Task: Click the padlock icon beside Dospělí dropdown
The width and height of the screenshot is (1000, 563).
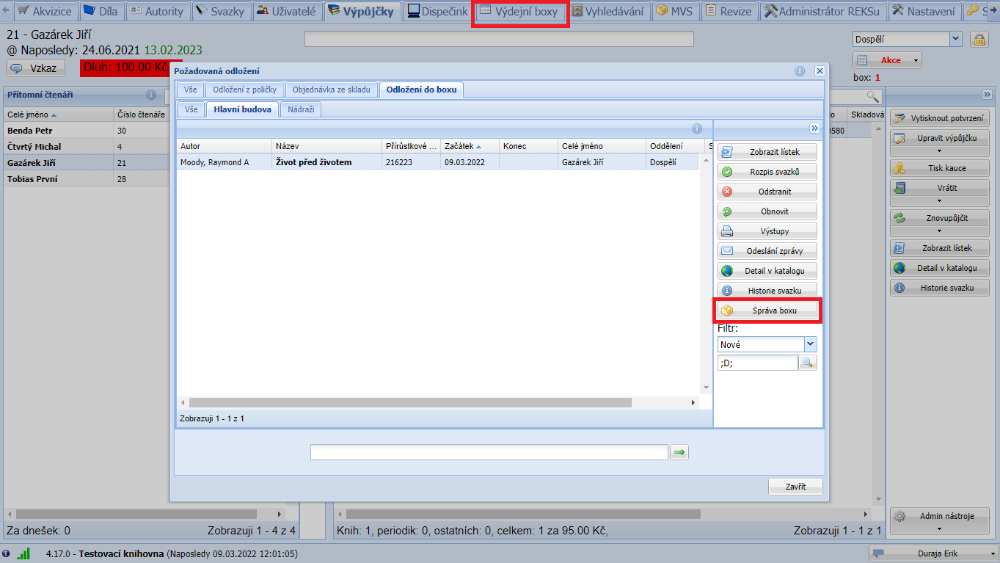Action: [978, 39]
